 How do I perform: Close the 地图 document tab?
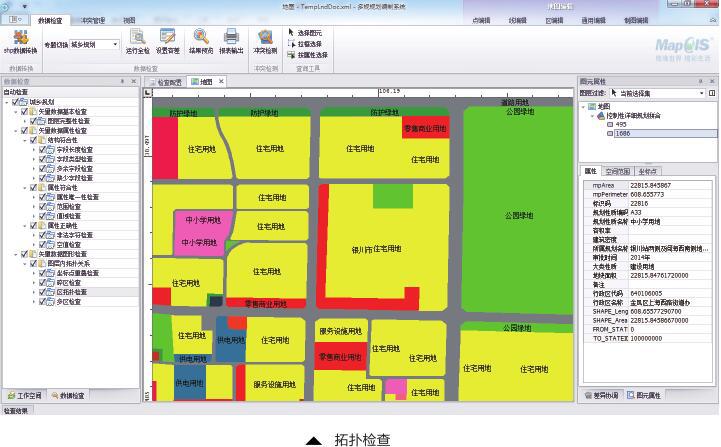(x=221, y=81)
